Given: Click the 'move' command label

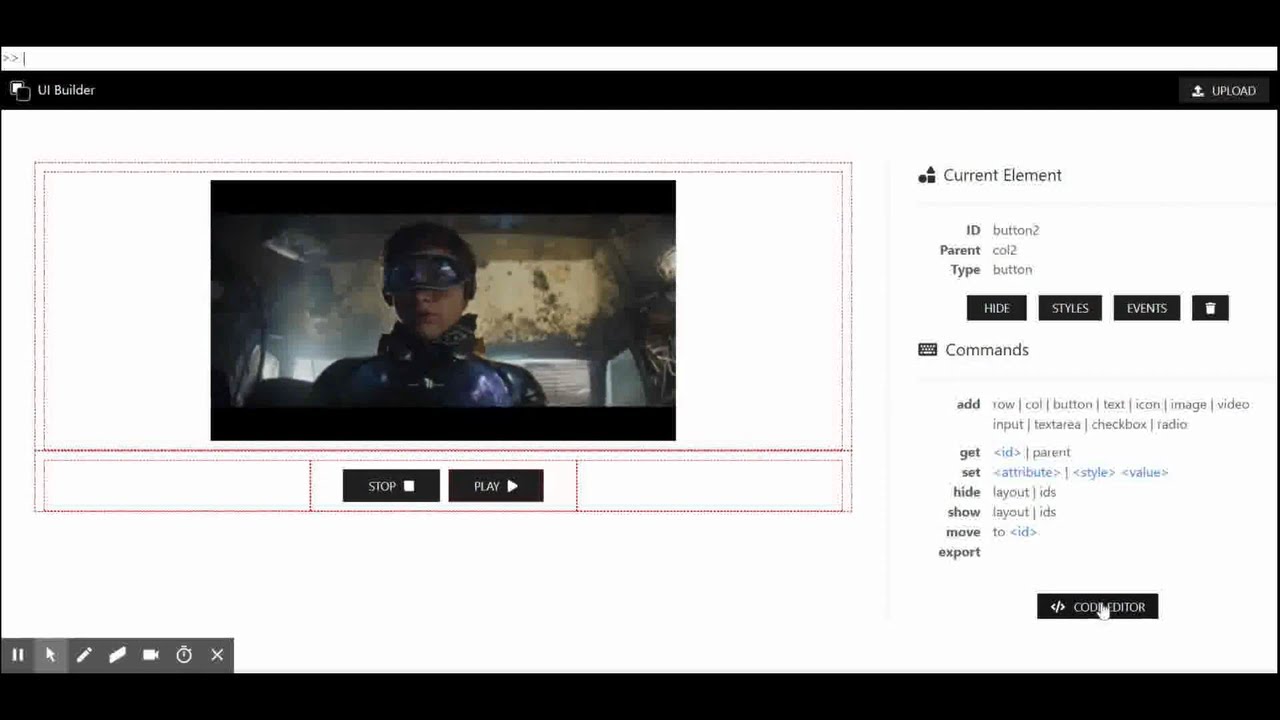Looking at the screenshot, I should pos(963,532).
